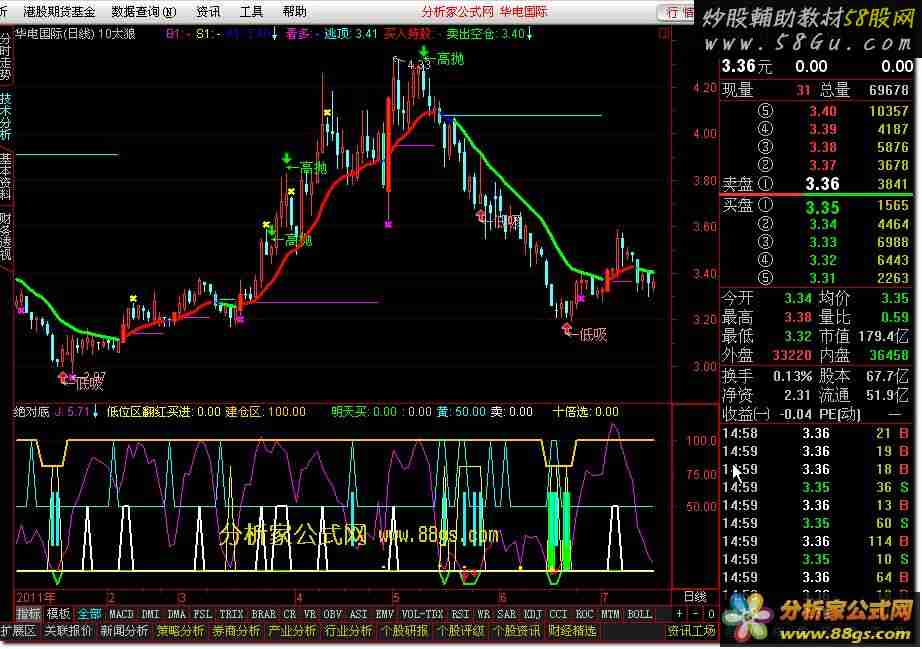Open the 工具 menu

(x=252, y=12)
